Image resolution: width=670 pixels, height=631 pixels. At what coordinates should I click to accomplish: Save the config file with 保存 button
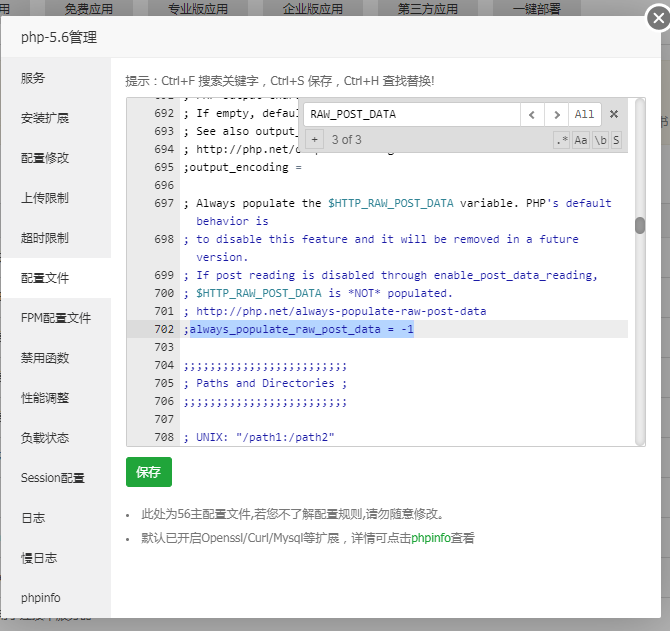pyautogui.click(x=149, y=472)
